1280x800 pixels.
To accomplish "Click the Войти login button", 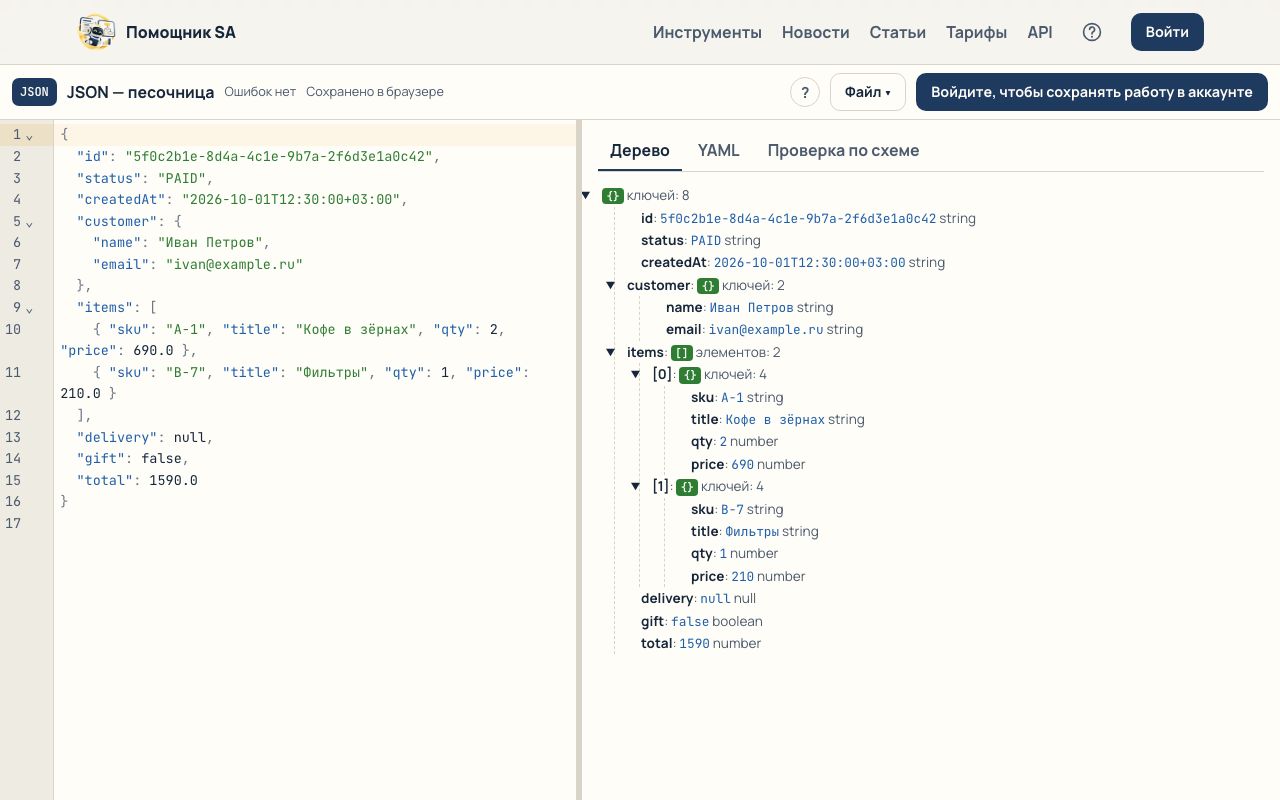I will (1167, 32).
